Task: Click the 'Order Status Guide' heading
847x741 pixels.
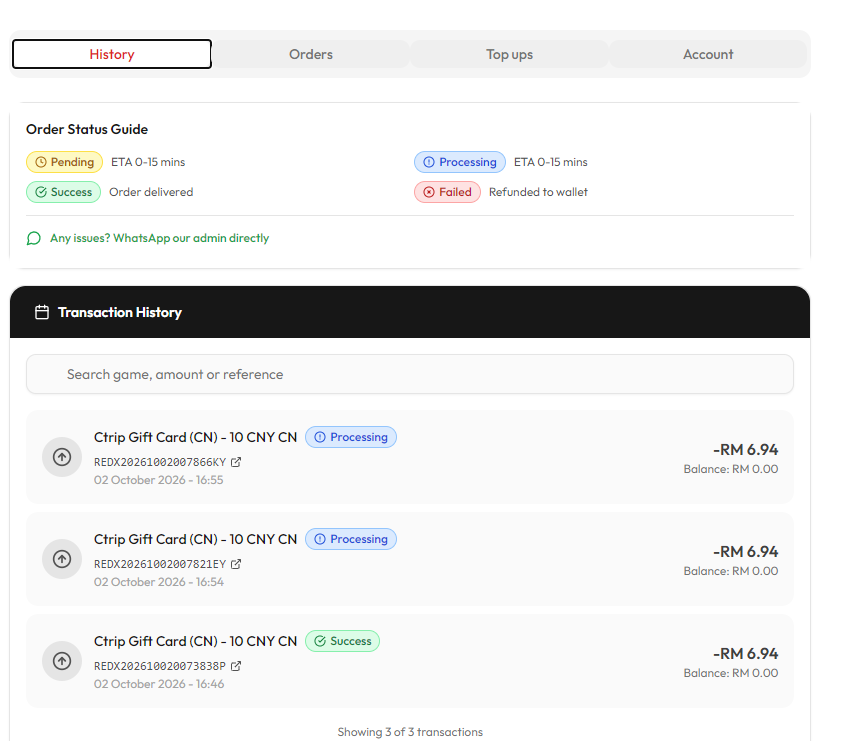Action: tap(87, 129)
